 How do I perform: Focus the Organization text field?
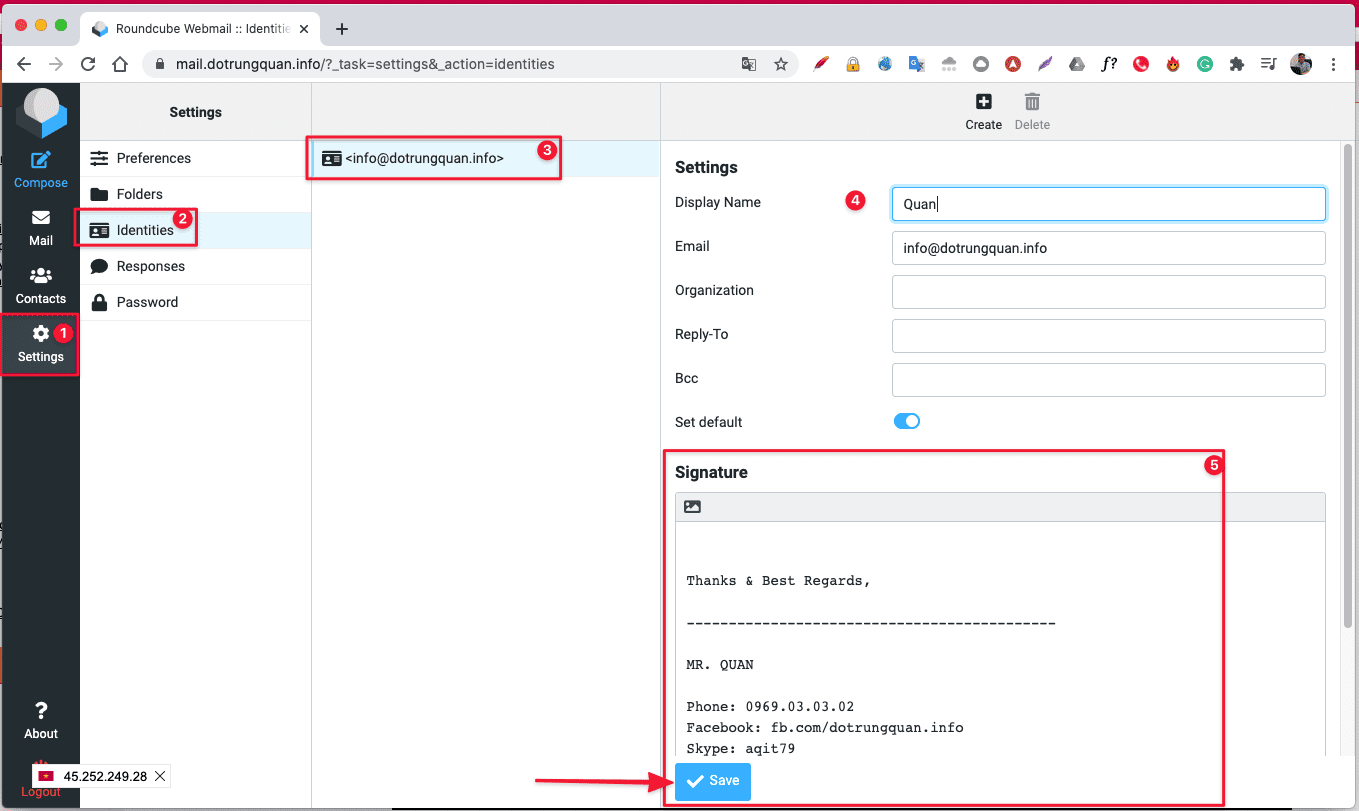point(1108,292)
